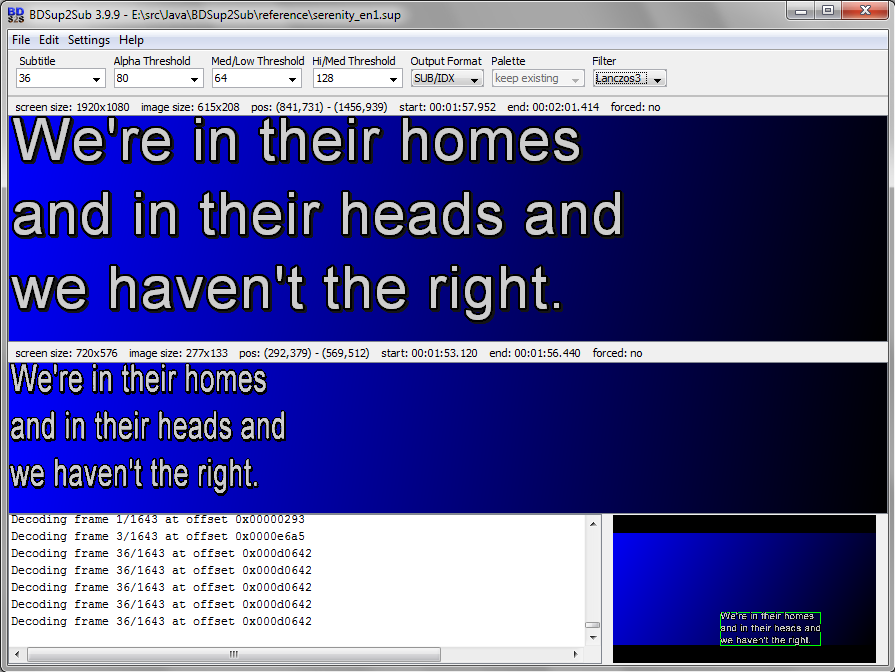The image size is (895, 672).
Task: Open the Edit menu
Action: [x=49, y=40]
